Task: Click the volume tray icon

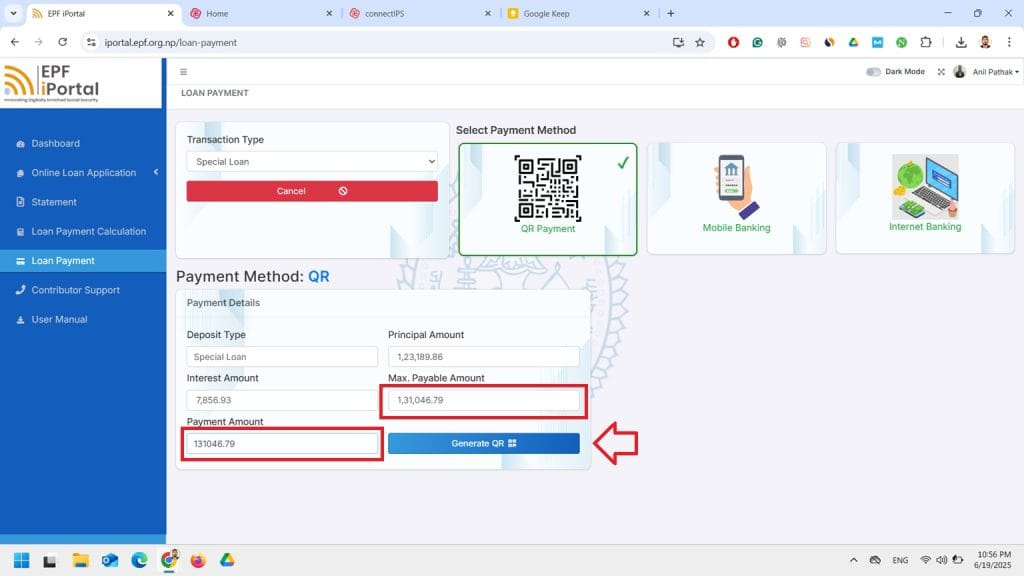Action: (x=941, y=560)
